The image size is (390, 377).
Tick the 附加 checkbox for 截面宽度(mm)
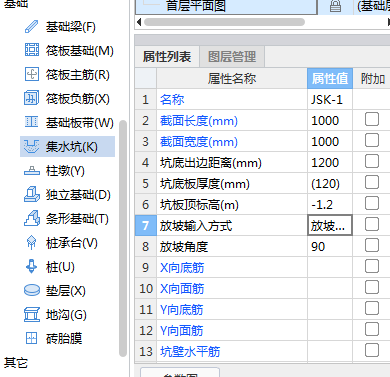click(x=372, y=140)
